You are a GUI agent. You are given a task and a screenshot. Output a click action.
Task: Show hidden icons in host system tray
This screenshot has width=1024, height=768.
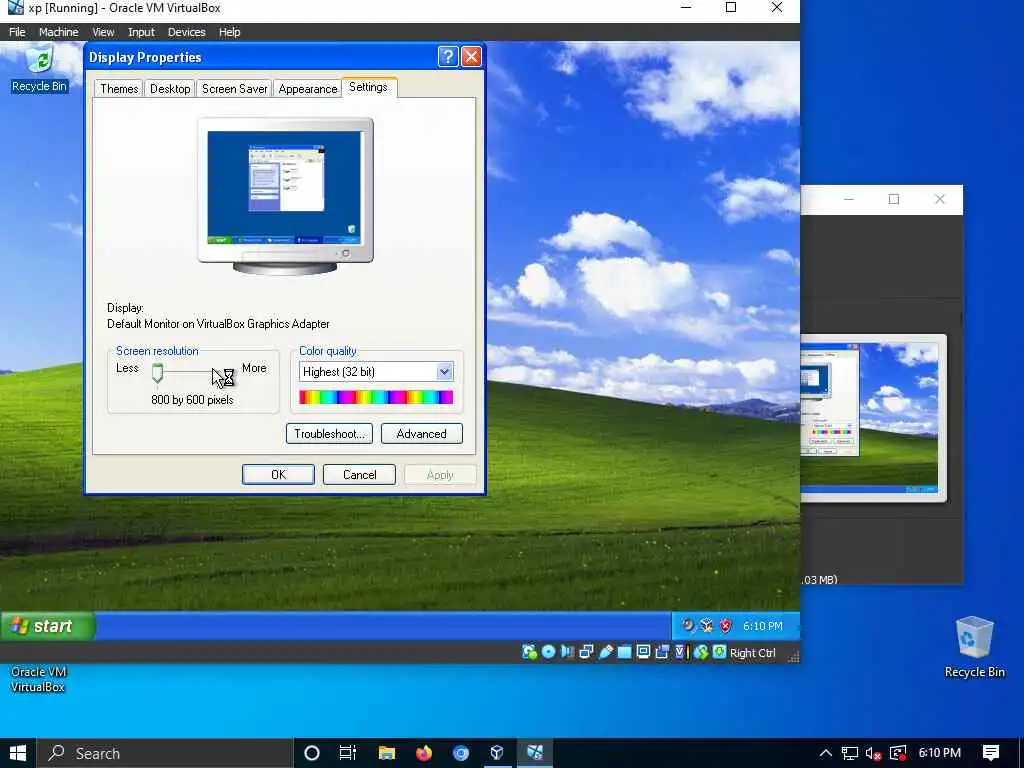pos(825,753)
